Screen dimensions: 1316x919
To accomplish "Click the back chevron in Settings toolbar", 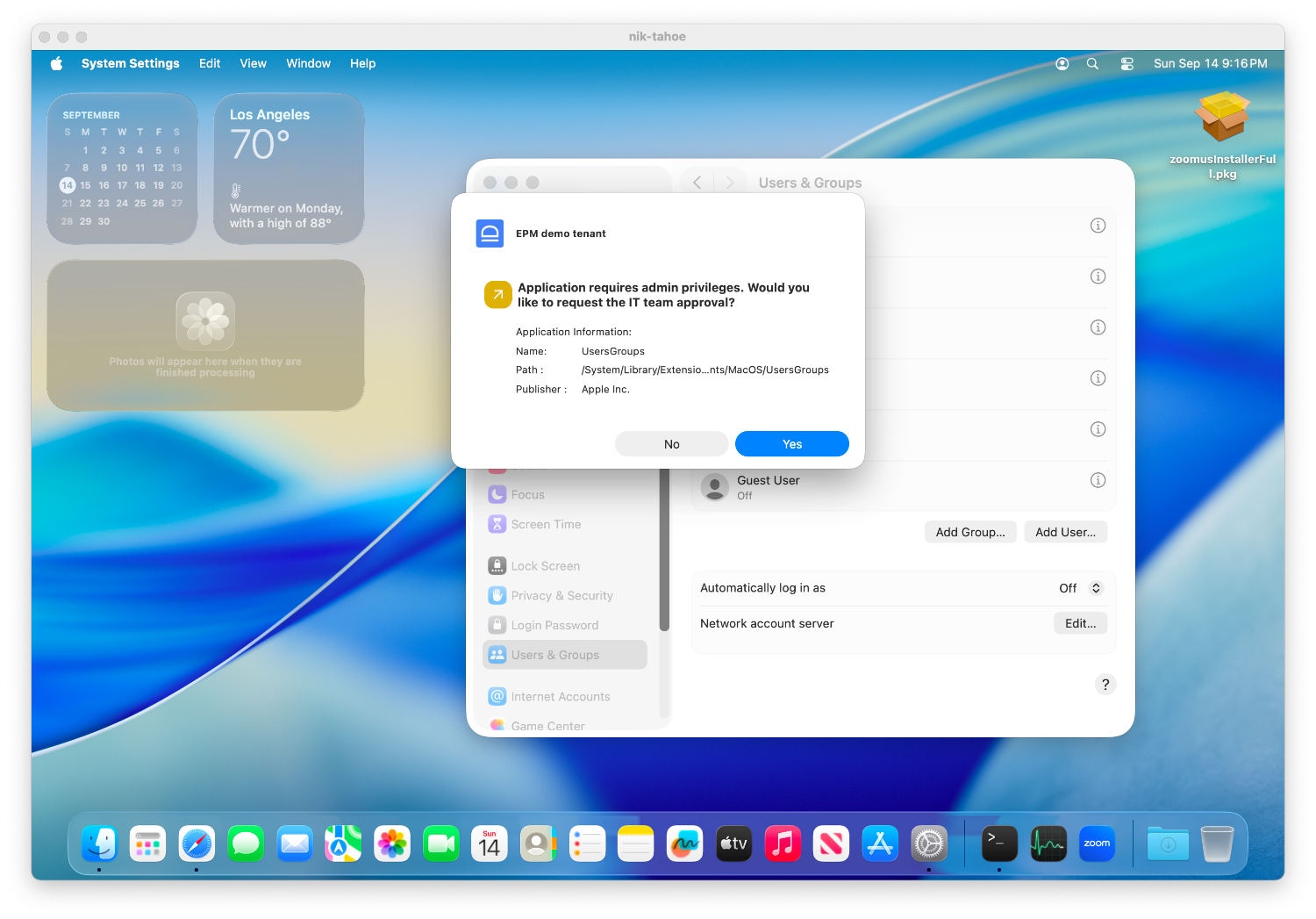I will [697, 183].
